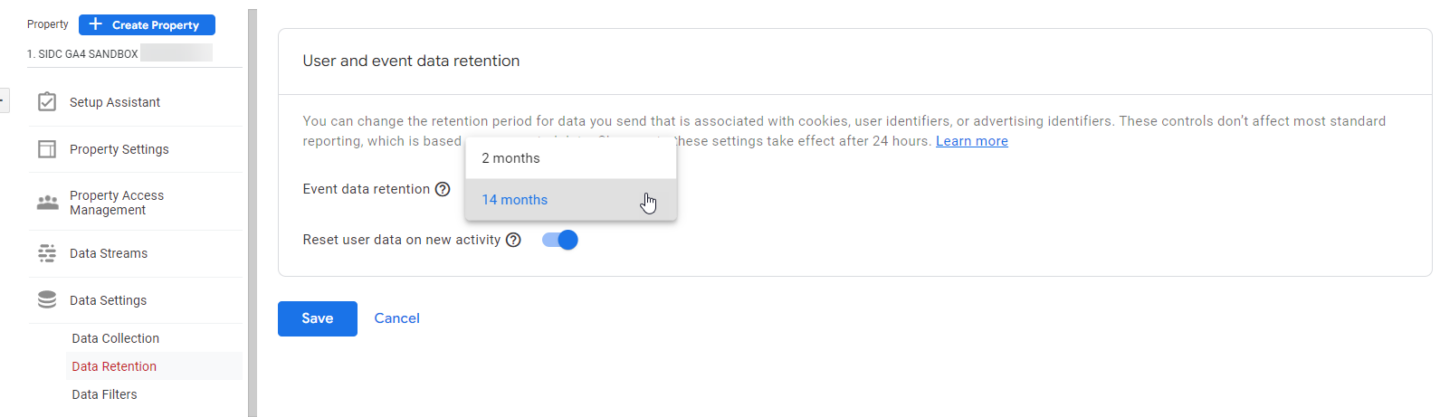Click plus icon in Create Property button
Image resolution: width=1440 pixels, height=417 pixels.
click(x=96, y=25)
